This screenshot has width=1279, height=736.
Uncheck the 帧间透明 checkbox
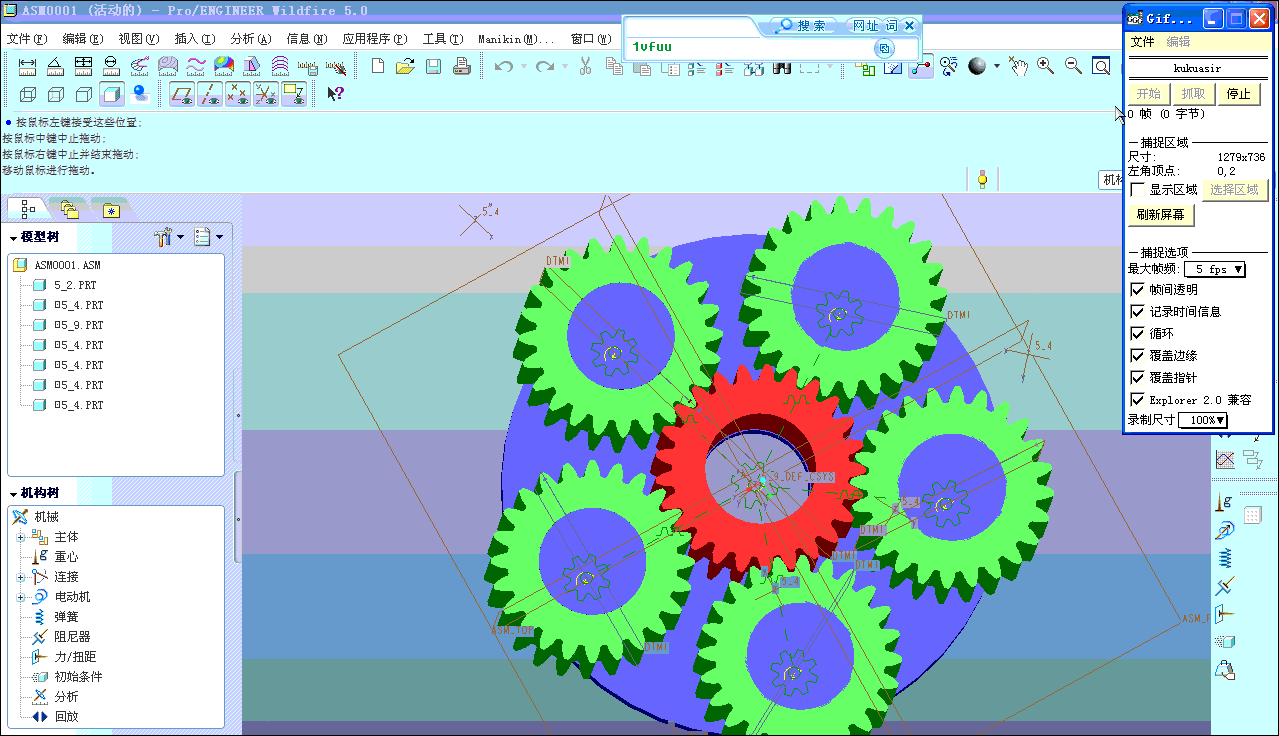click(1137, 289)
